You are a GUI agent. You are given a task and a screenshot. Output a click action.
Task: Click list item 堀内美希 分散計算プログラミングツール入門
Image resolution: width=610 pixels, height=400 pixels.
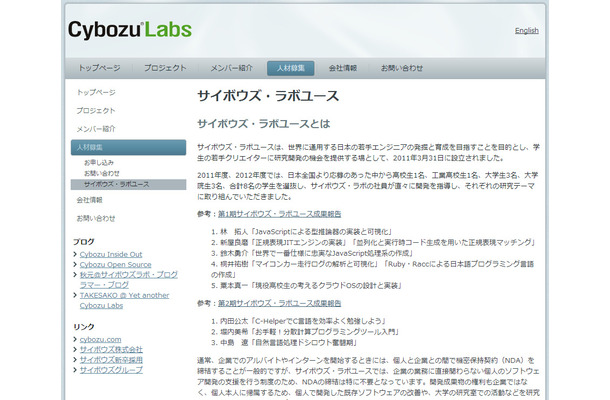[305, 332]
